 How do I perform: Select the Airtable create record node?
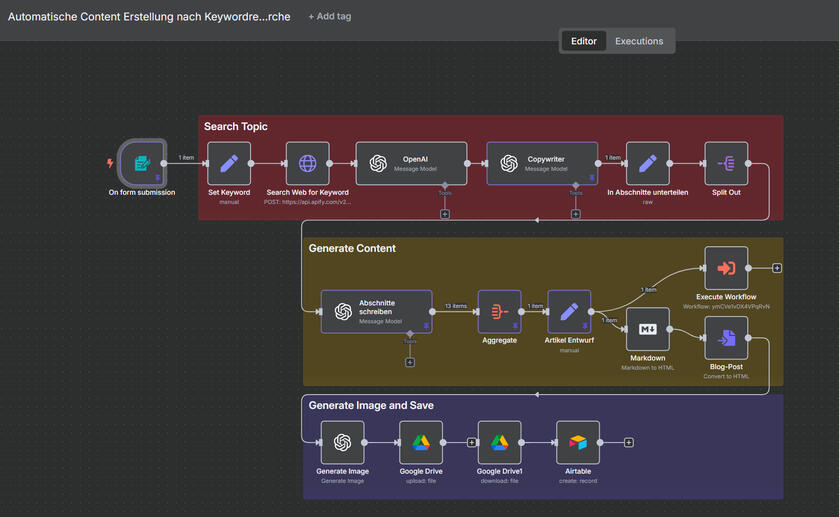click(577, 442)
